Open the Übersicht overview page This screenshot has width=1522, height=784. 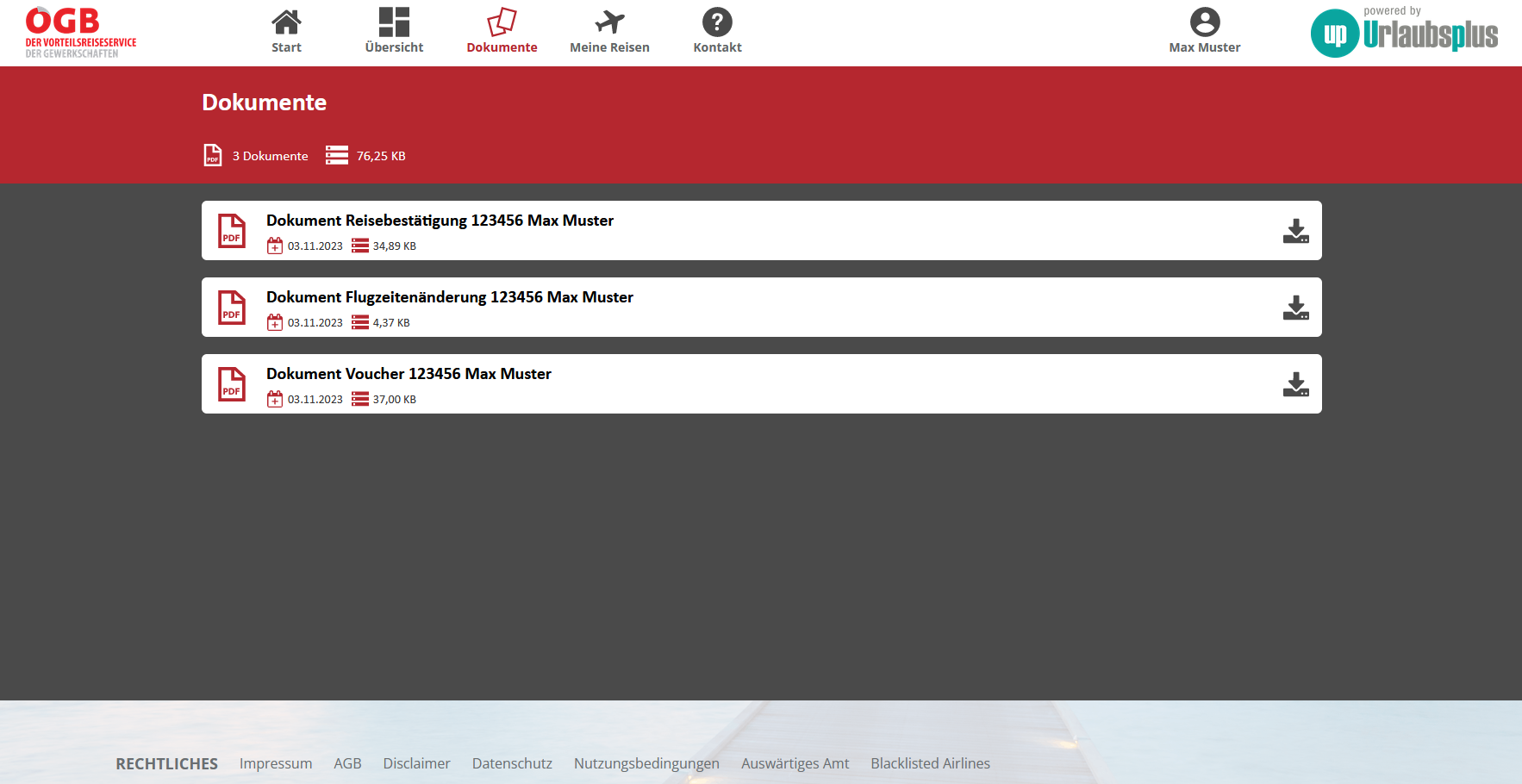tap(394, 31)
